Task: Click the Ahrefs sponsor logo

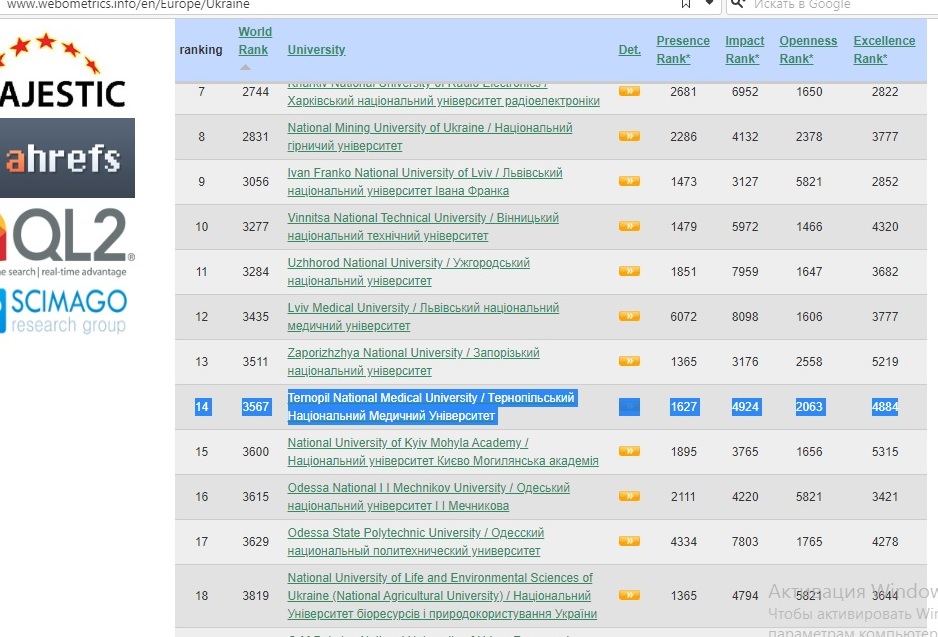Action: click(67, 158)
